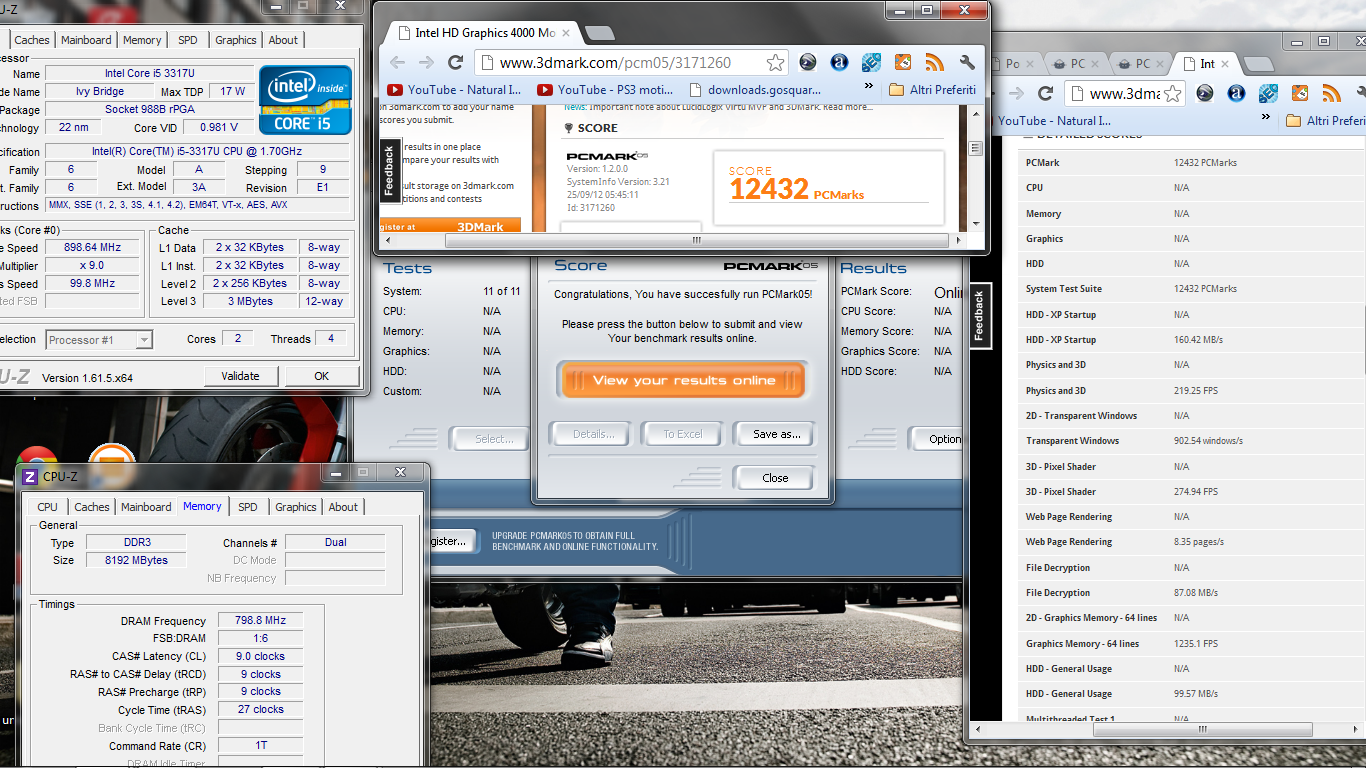Switch to first 'Po' tab in right Chrome

(x=1012, y=63)
